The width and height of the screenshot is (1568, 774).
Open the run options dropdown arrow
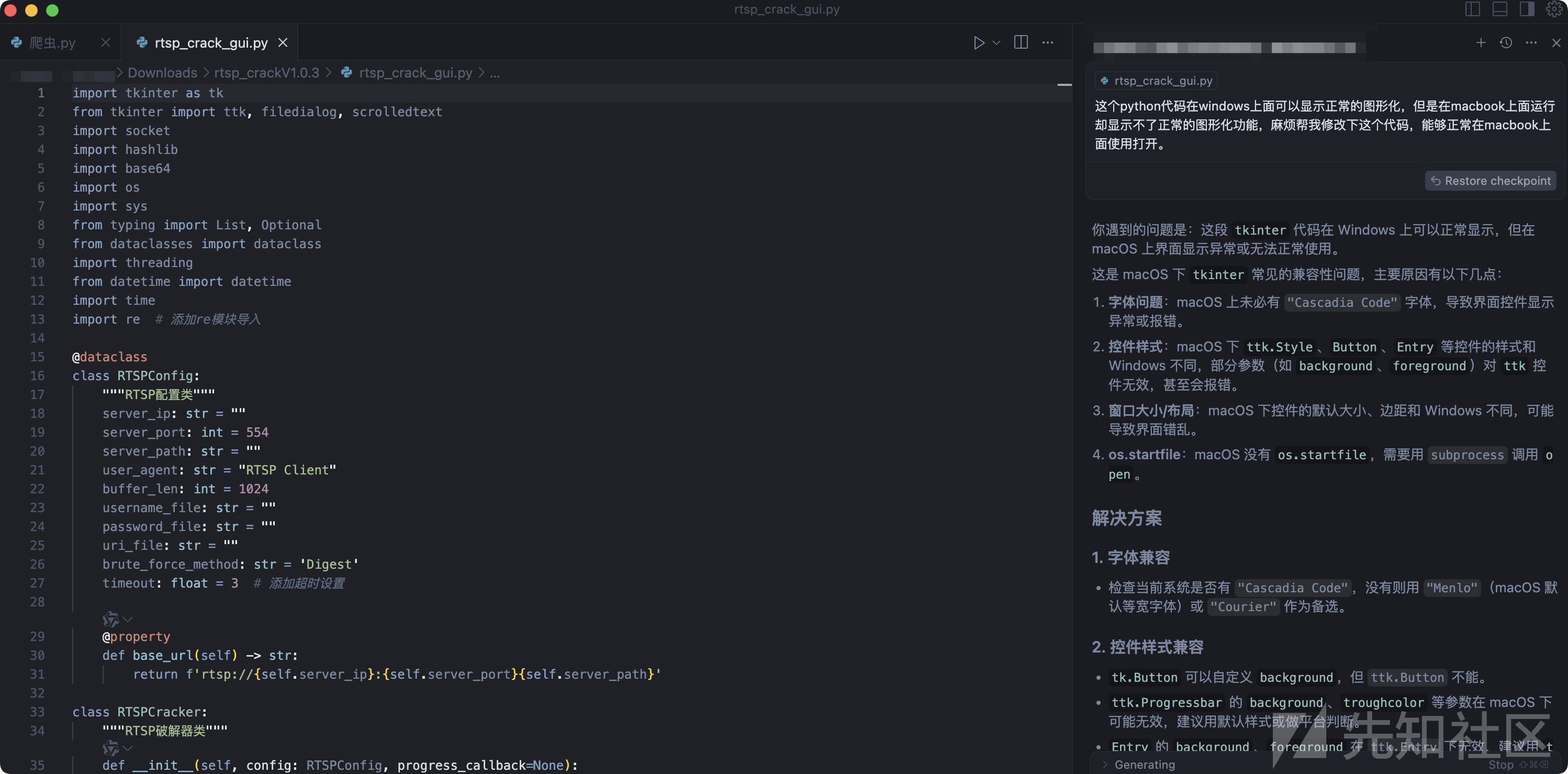tap(996, 42)
